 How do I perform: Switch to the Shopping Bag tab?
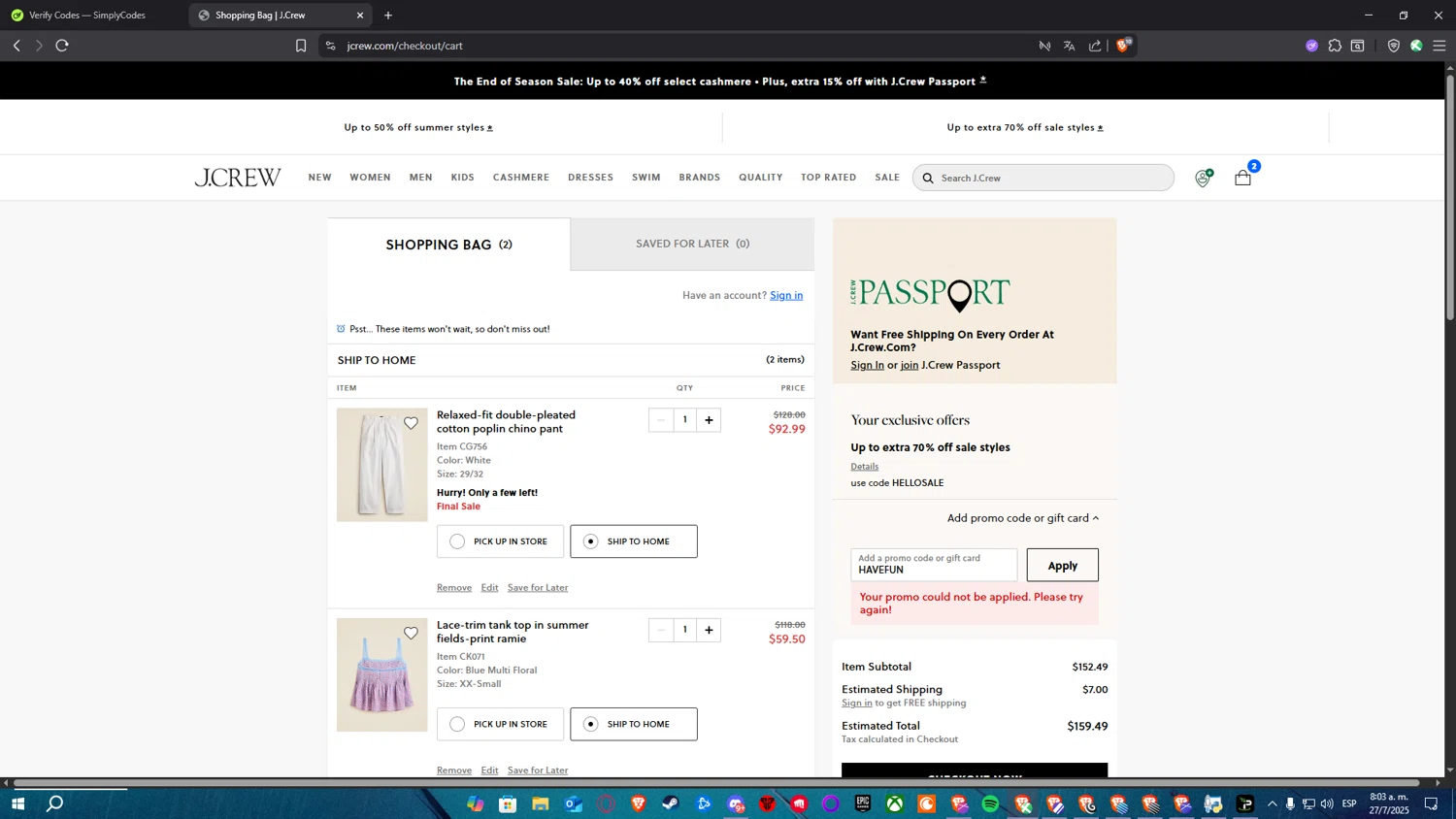tap(448, 245)
